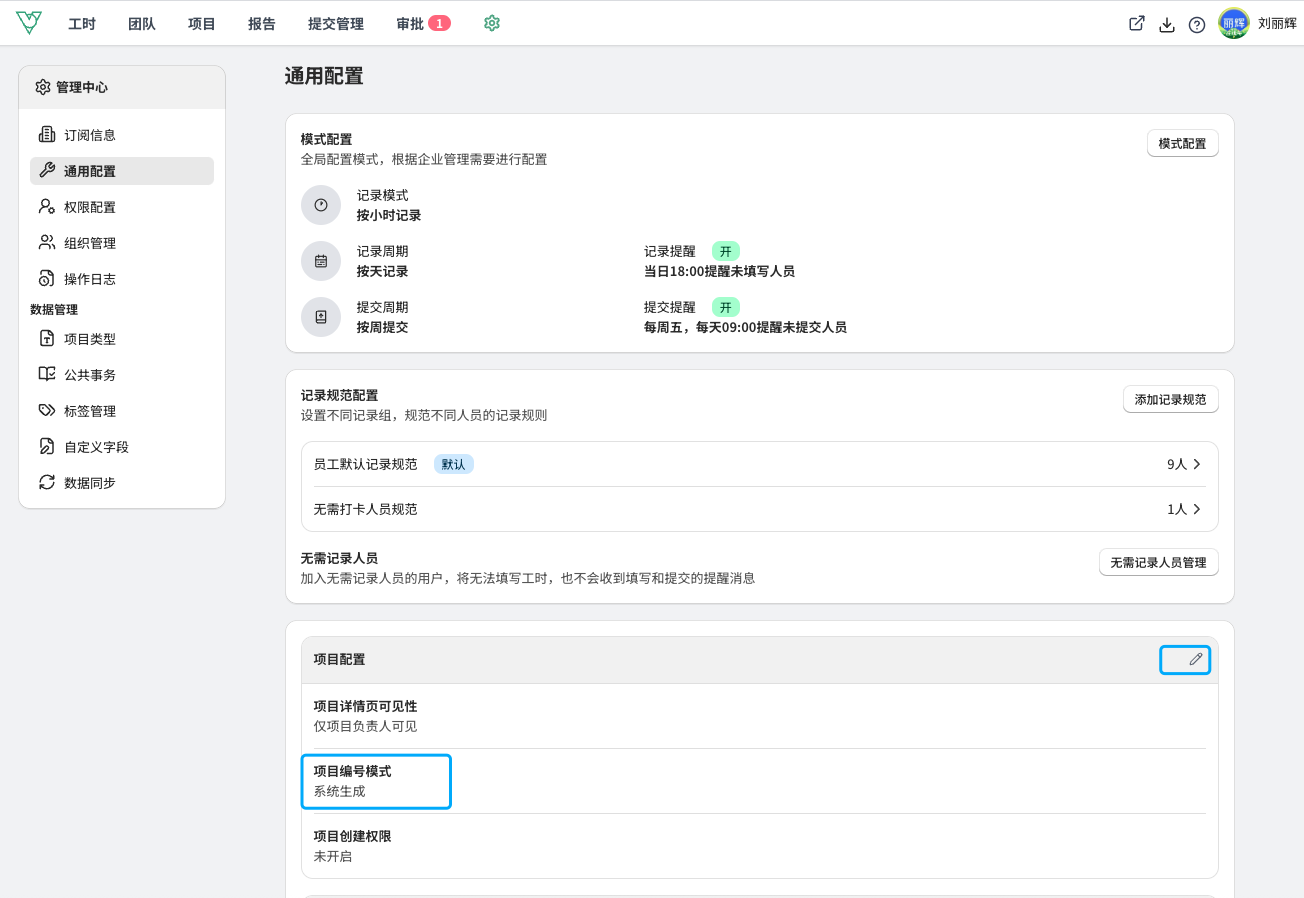Click the download icon in header

tap(1166, 24)
